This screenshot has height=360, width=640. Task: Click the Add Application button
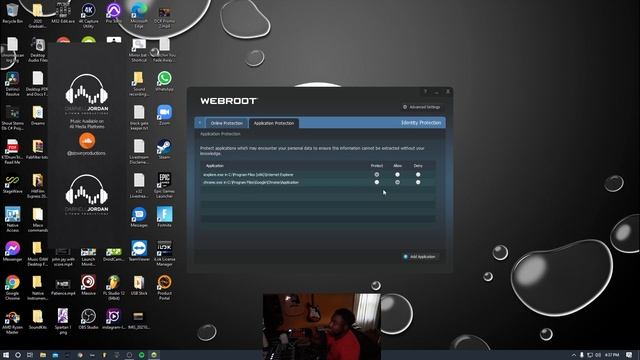tap(420, 257)
